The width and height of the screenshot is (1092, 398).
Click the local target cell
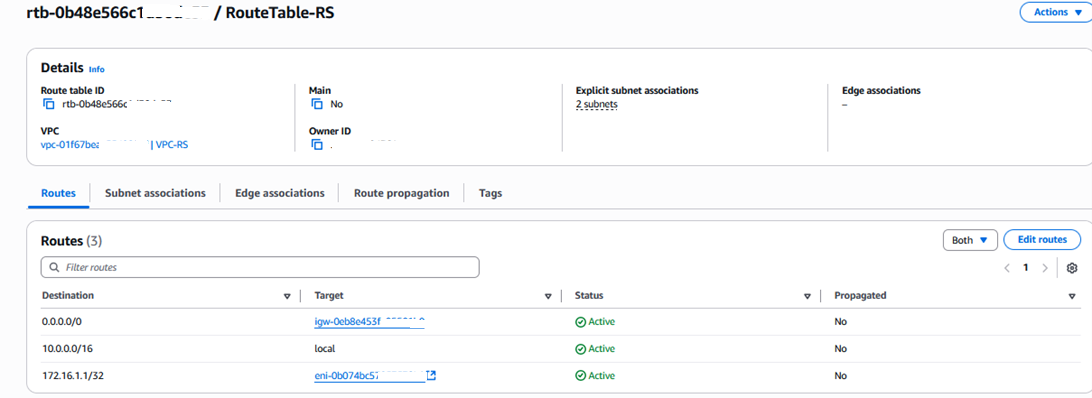click(325, 349)
